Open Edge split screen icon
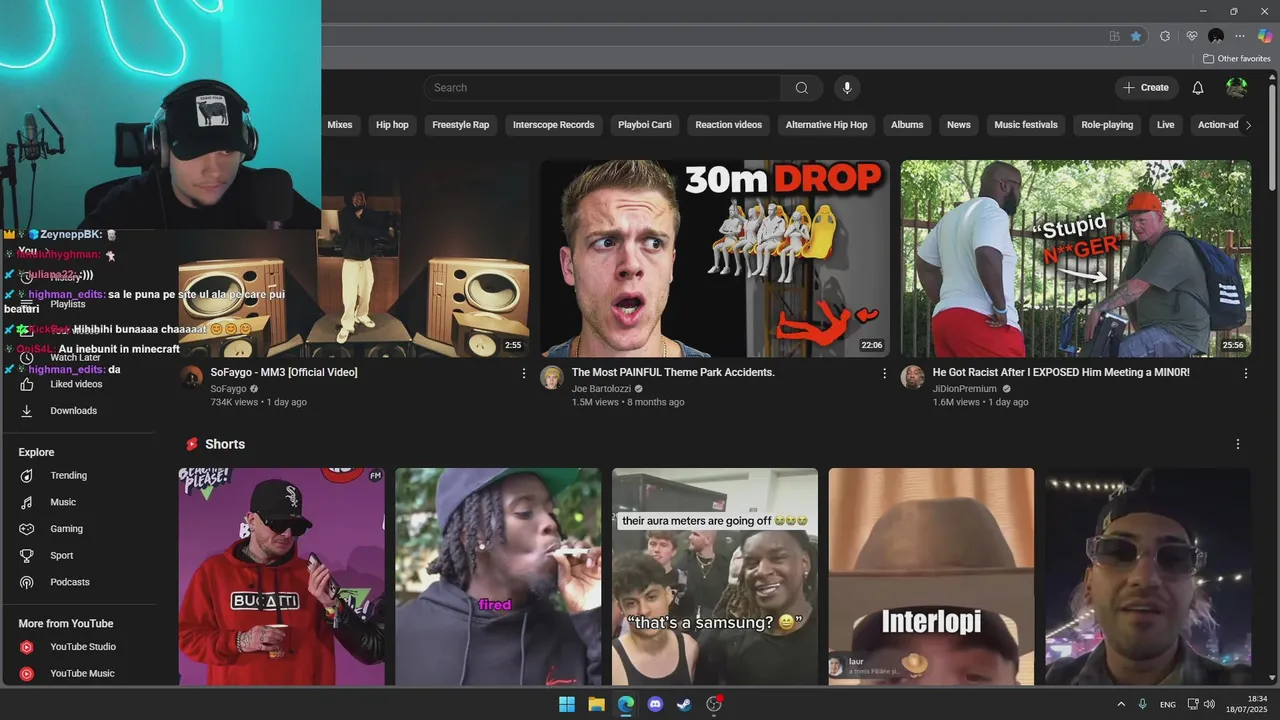 coord(1114,36)
